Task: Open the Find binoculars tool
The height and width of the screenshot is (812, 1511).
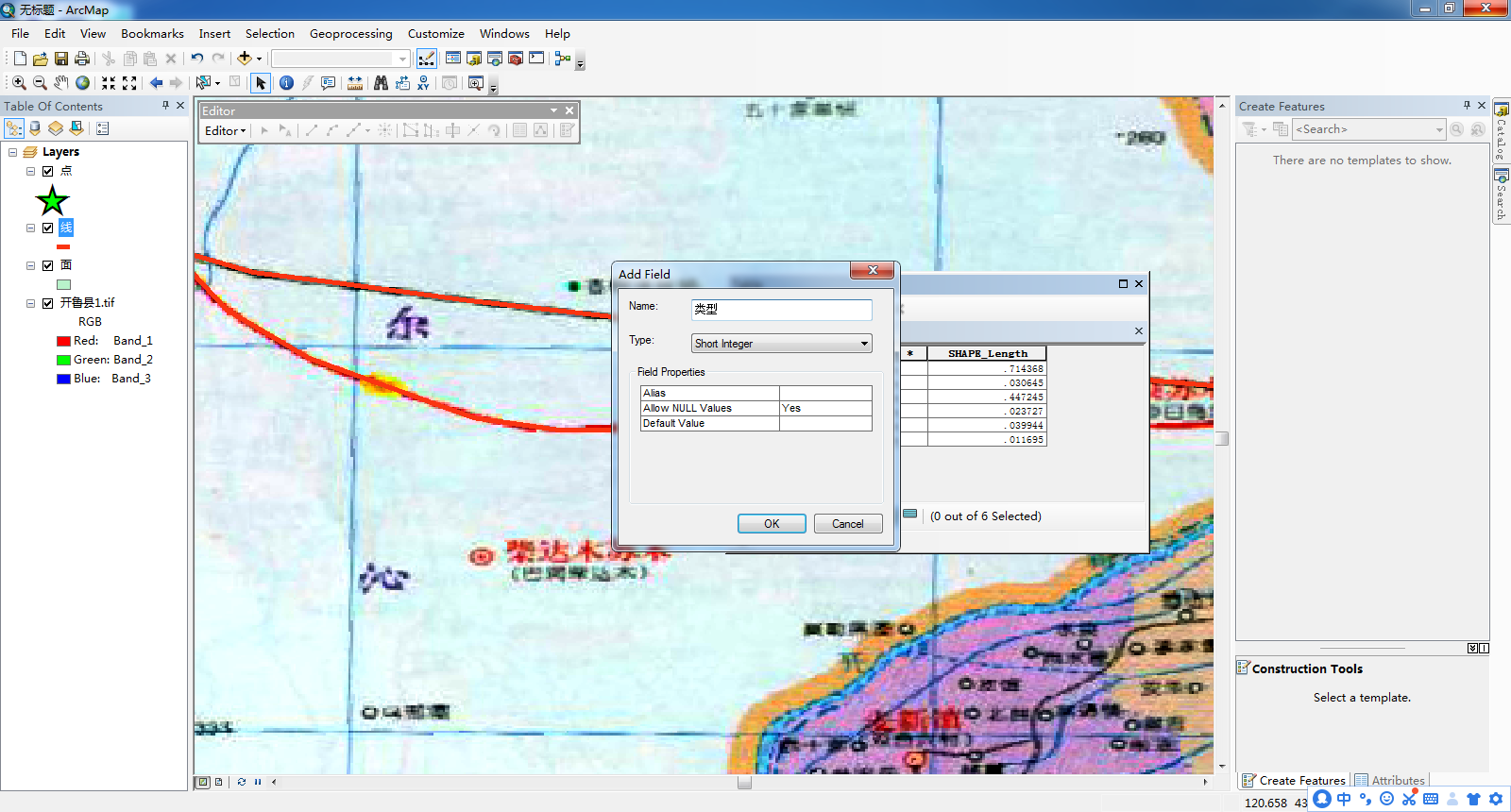Action: pyautogui.click(x=381, y=83)
